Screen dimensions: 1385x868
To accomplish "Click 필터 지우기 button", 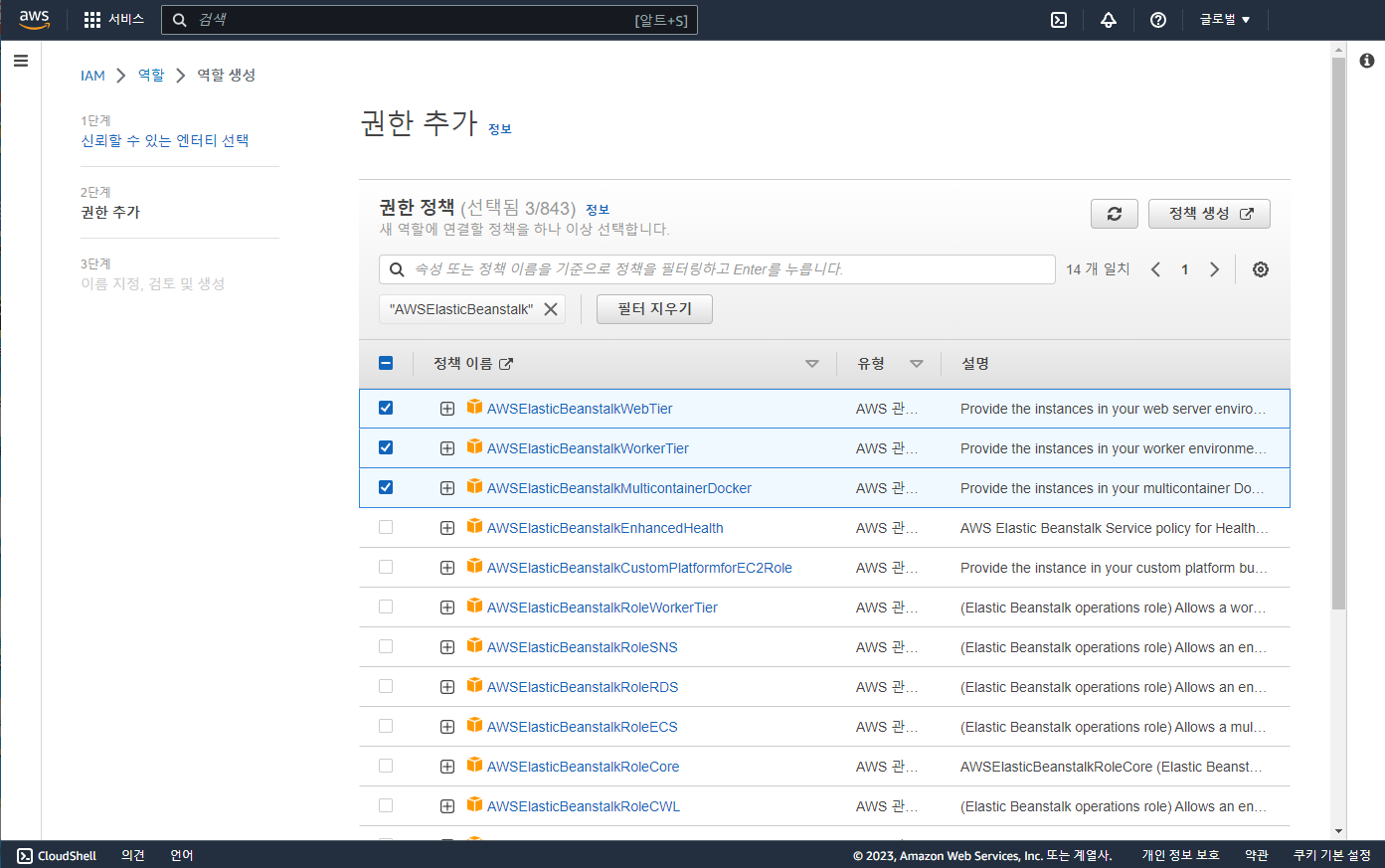I will (x=654, y=309).
